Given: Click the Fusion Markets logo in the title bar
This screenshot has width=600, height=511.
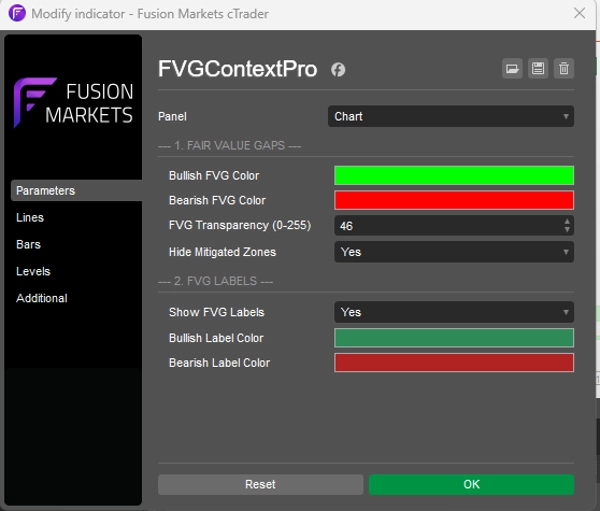Looking at the screenshot, I should point(17,13).
